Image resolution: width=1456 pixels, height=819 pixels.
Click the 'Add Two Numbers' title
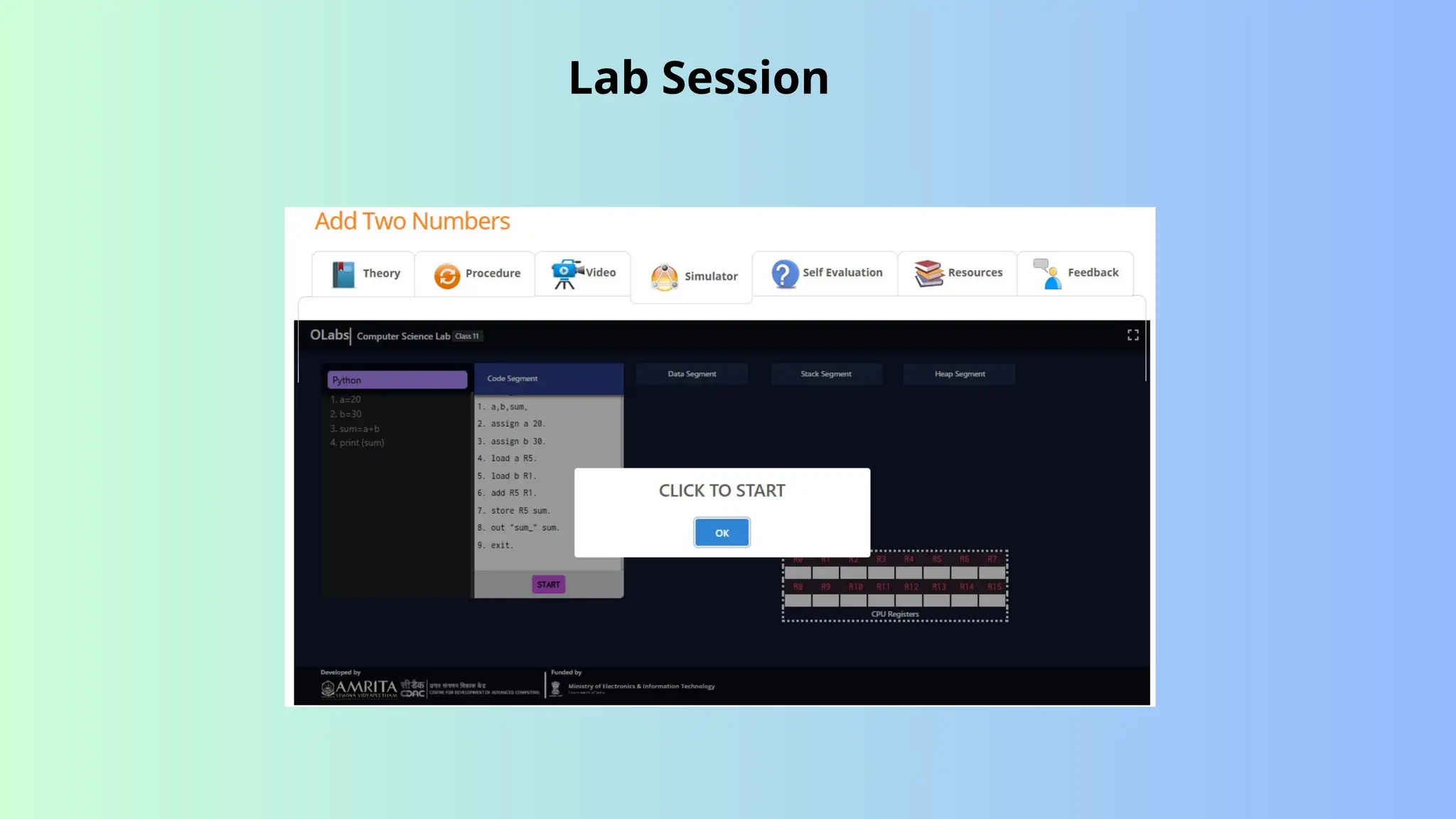(x=412, y=221)
